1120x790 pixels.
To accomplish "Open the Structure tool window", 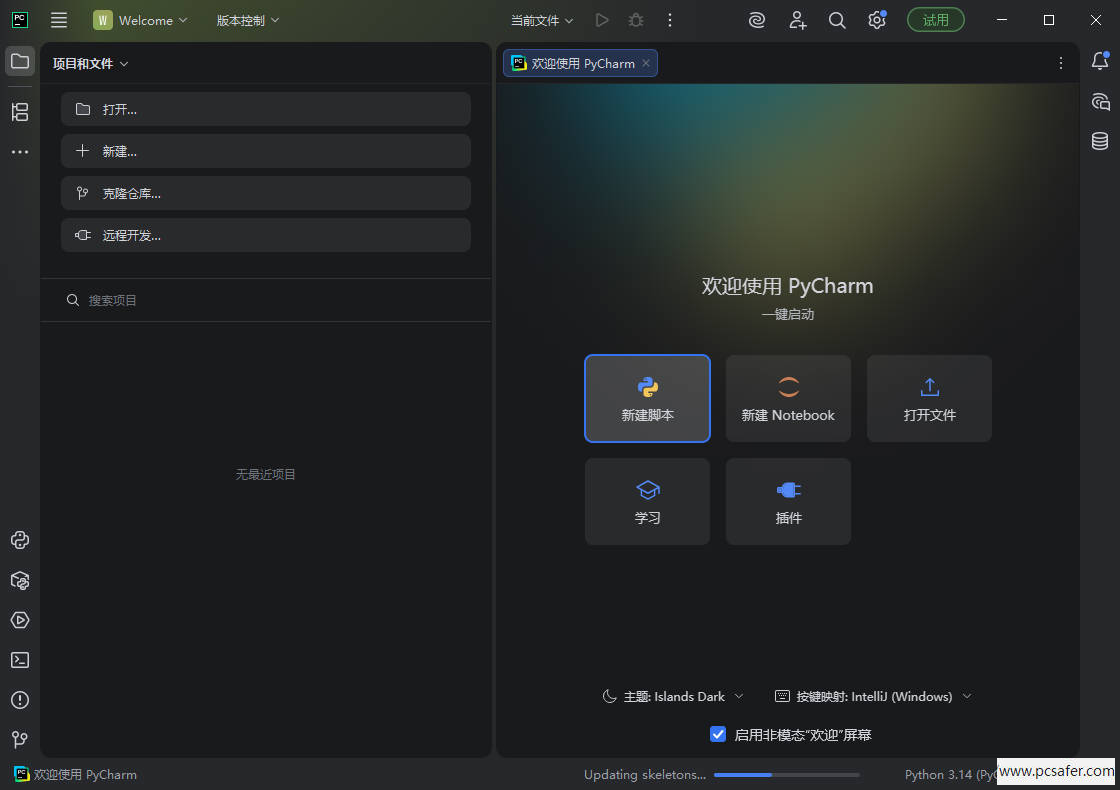I will tap(20, 112).
